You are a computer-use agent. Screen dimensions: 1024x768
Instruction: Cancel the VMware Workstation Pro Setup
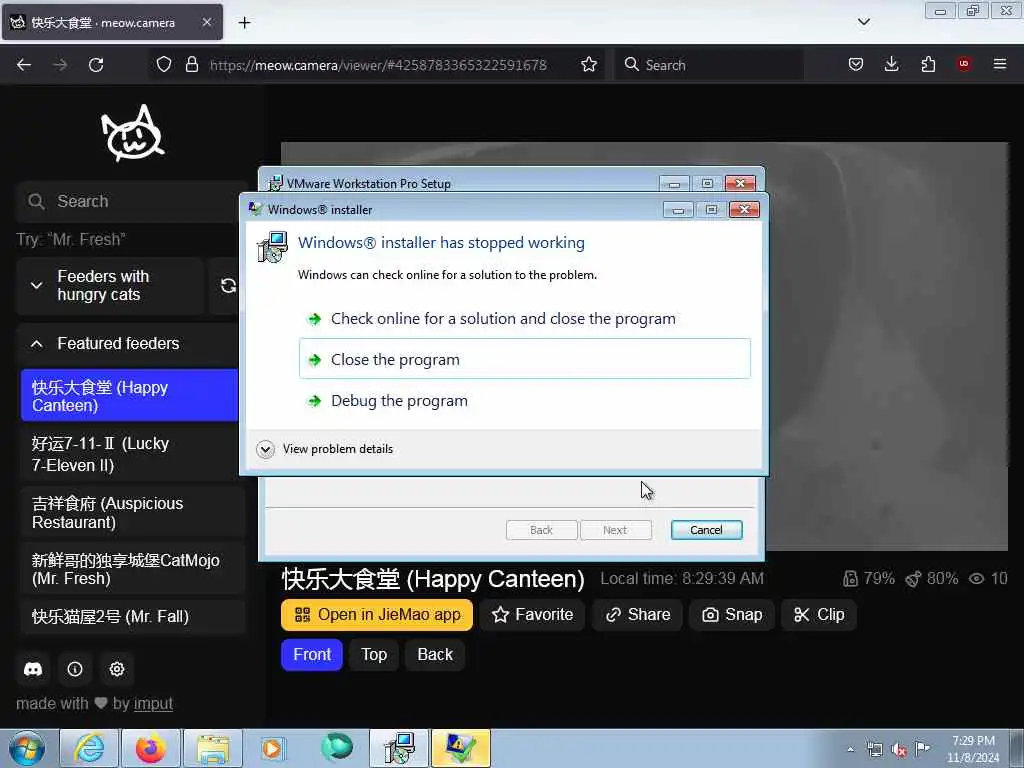pos(706,530)
